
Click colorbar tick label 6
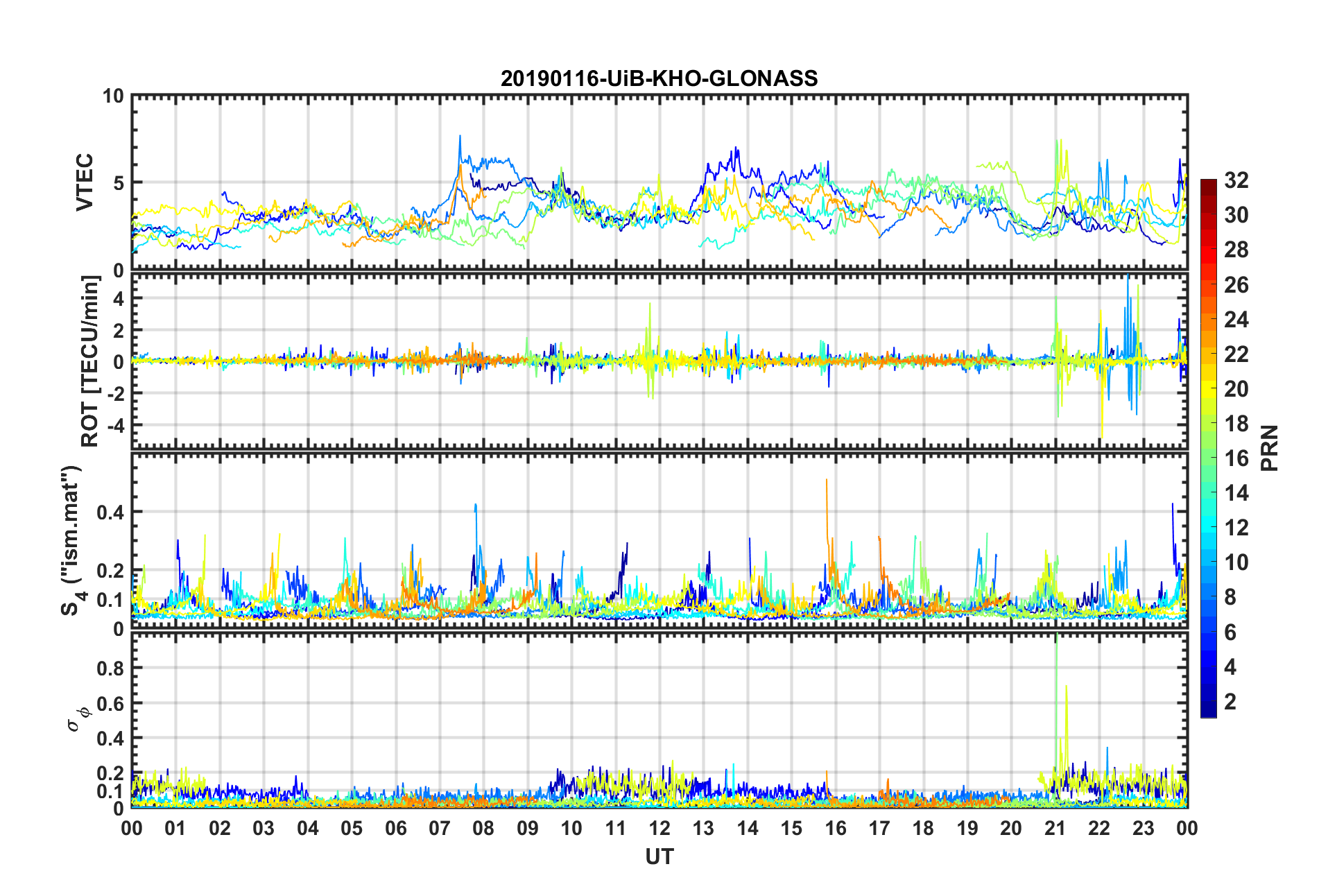click(x=1230, y=632)
